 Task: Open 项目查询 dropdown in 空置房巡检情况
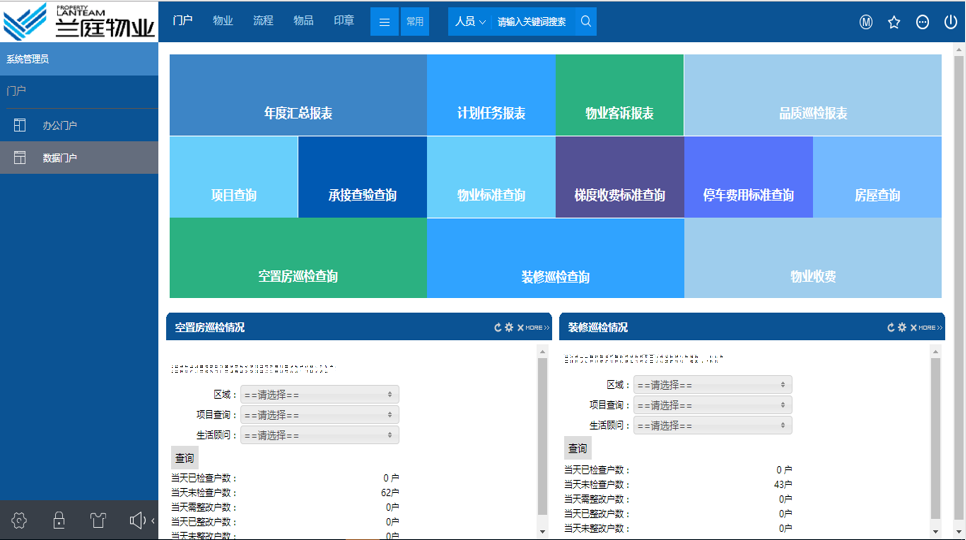[x=320, y=415]
